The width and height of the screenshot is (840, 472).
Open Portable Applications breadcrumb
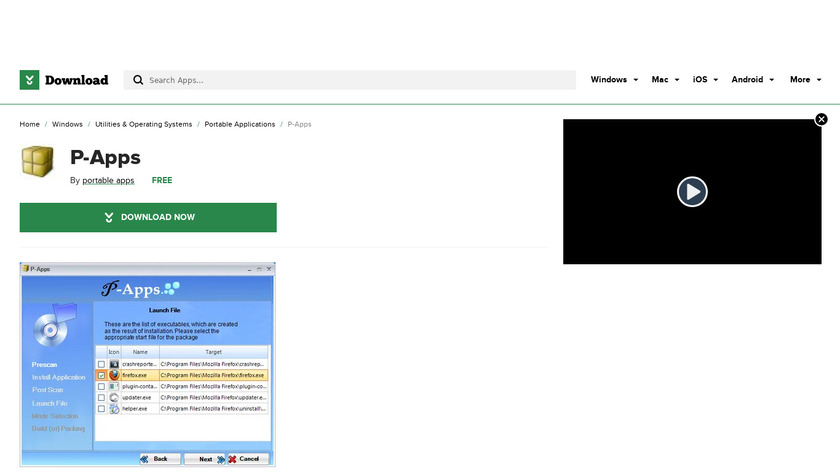point(239,124)
